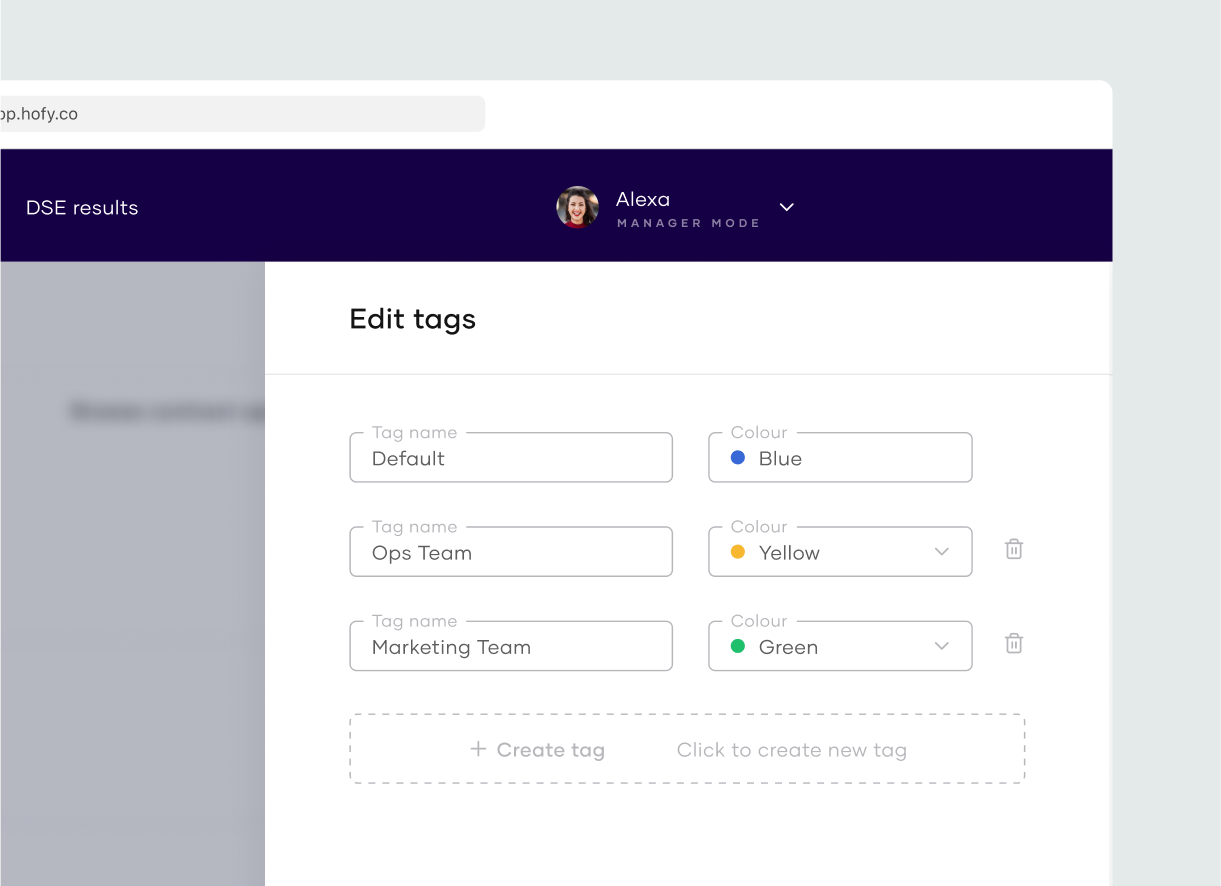Delete the Ops Team tag
The width and height of the screenshot is (1221, 886).
coord(1013,549)
